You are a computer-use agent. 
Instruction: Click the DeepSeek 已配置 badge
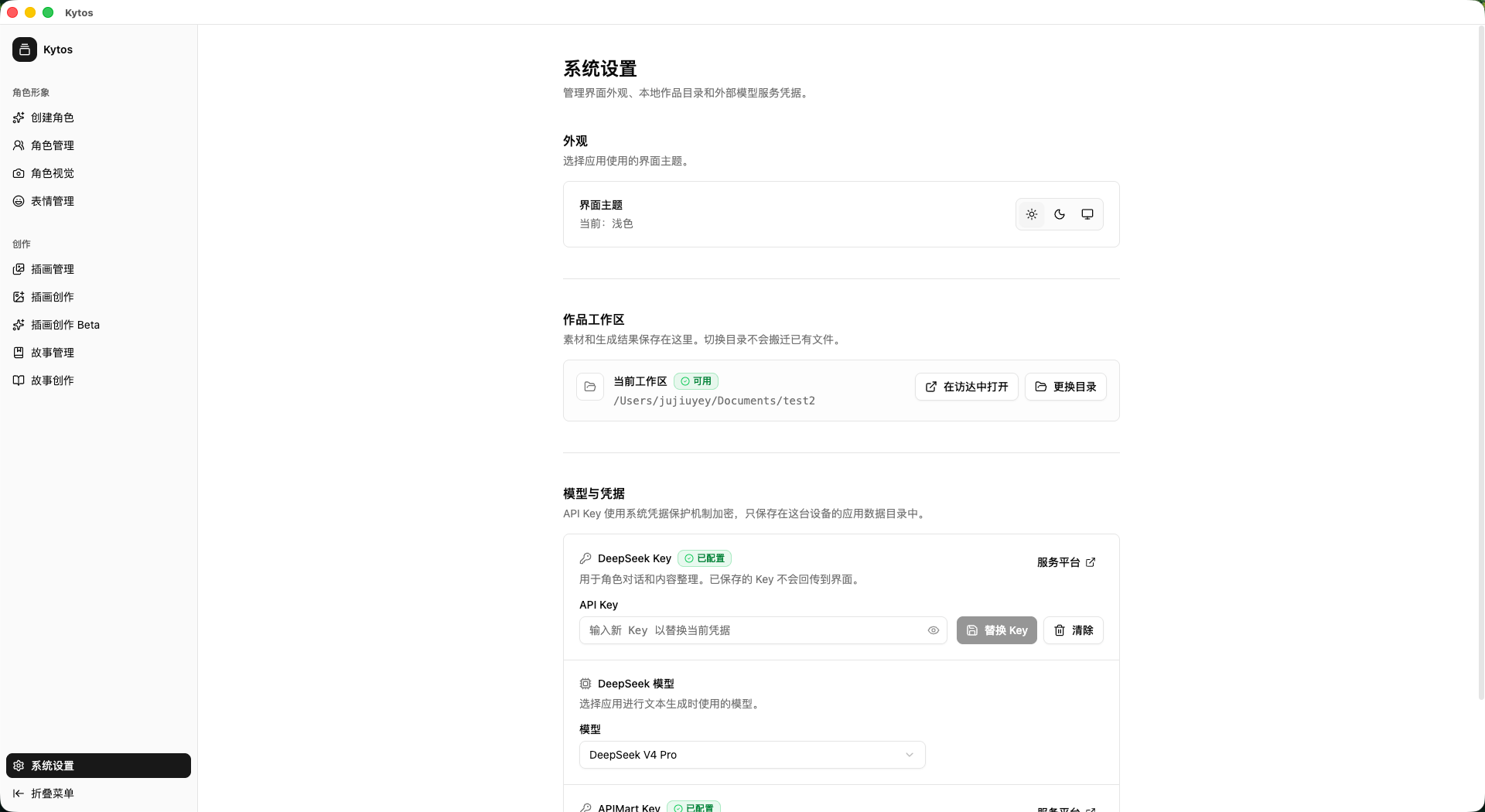[705, 558]
